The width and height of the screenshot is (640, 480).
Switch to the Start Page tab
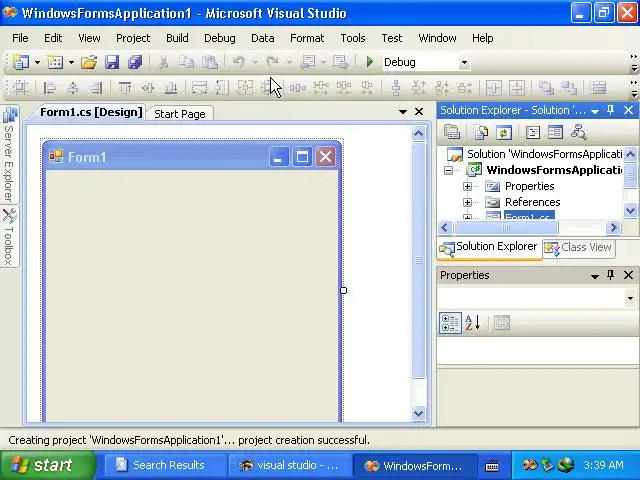[180, 114]
